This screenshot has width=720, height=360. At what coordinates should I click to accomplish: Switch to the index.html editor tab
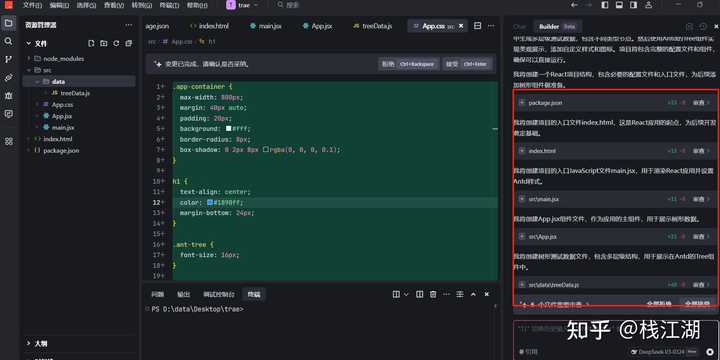[x=209, y=26]
